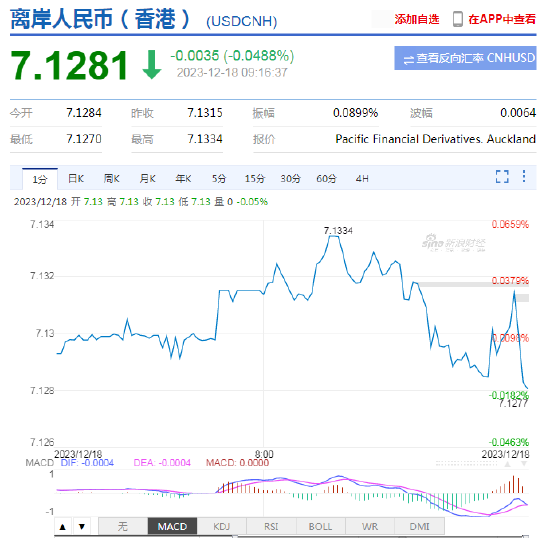Click the down triangle indicator arrow

pyautogui.click(x=82, y=526)
